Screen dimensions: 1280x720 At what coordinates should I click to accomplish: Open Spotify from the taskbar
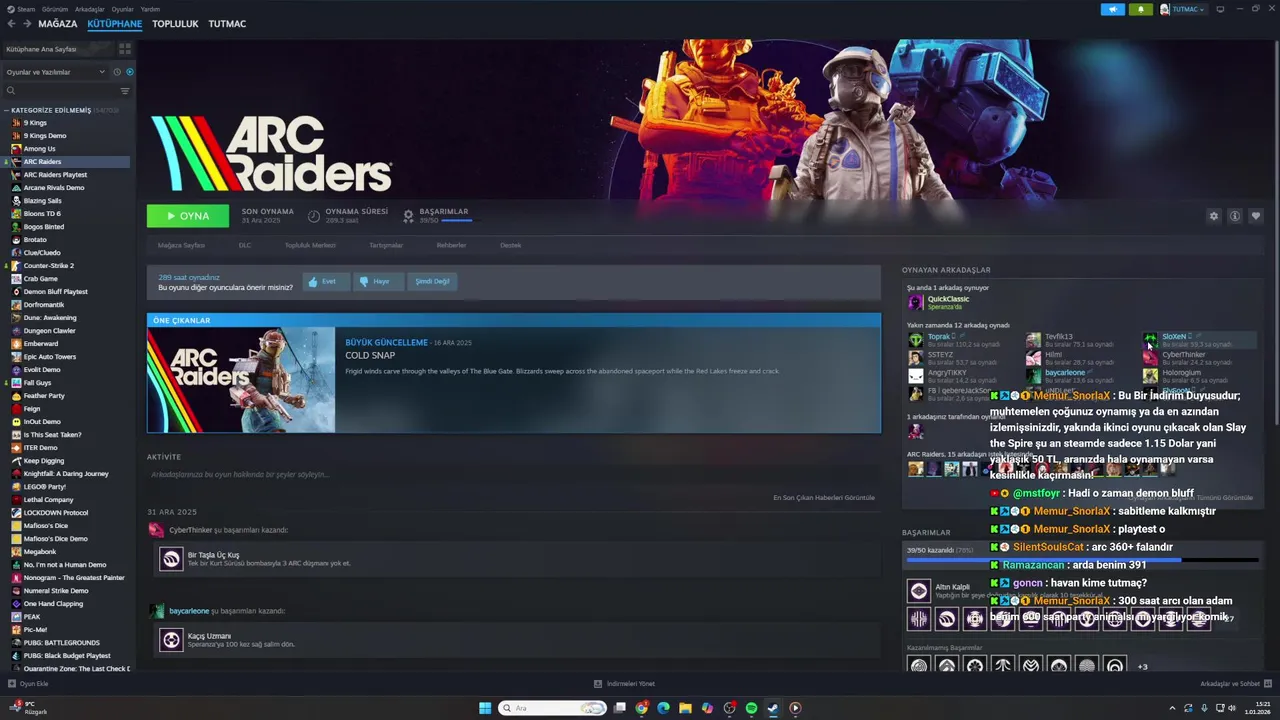[x=751, y=708]
